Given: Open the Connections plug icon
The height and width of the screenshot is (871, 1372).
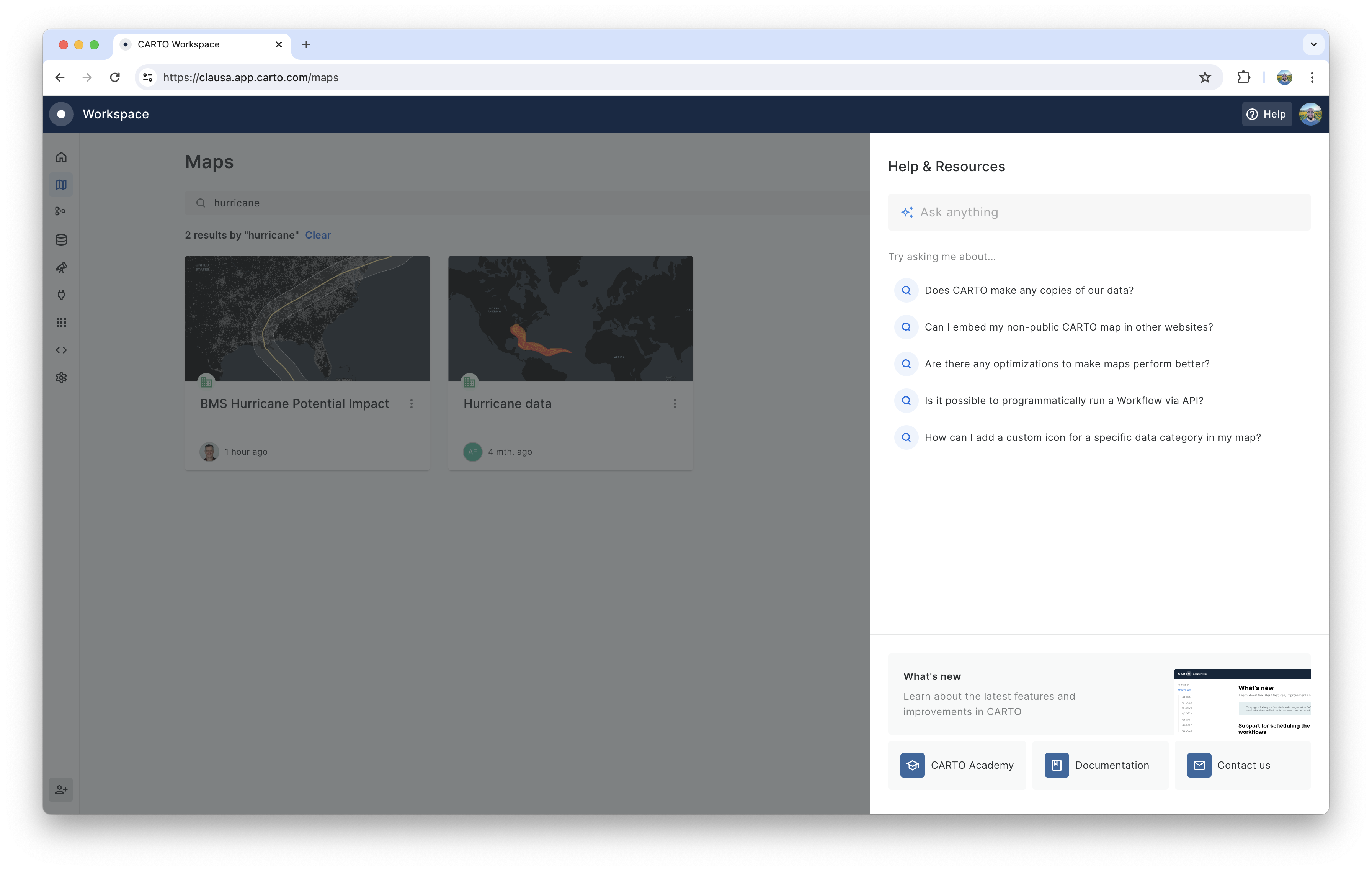Looking at the screenshot, I should pyautogui.click(x=61, y=295).
